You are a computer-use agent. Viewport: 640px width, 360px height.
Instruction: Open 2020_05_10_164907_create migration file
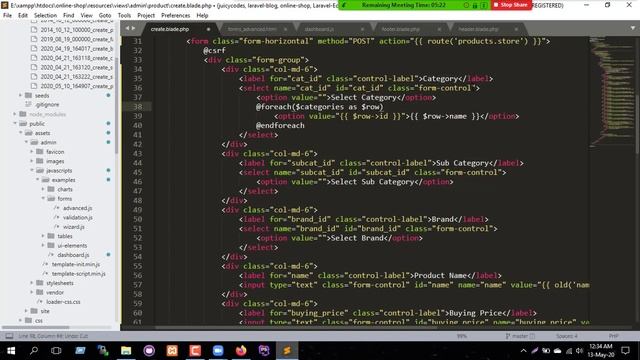coord(76,86)
